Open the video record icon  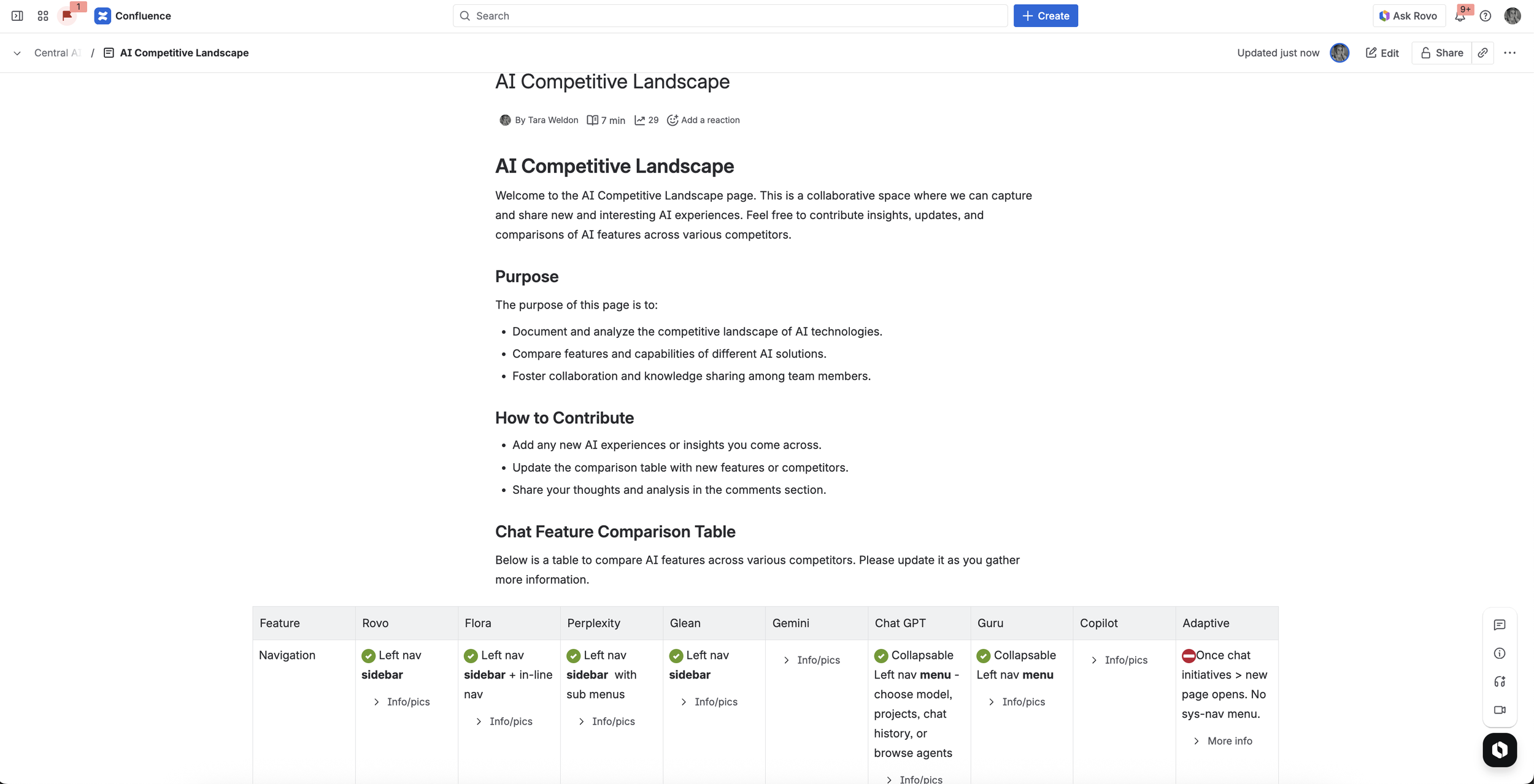pyautogui.click(x=1500, y=710)
